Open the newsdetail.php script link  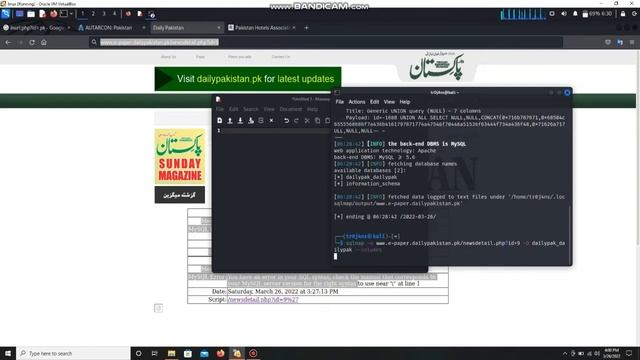263,299
